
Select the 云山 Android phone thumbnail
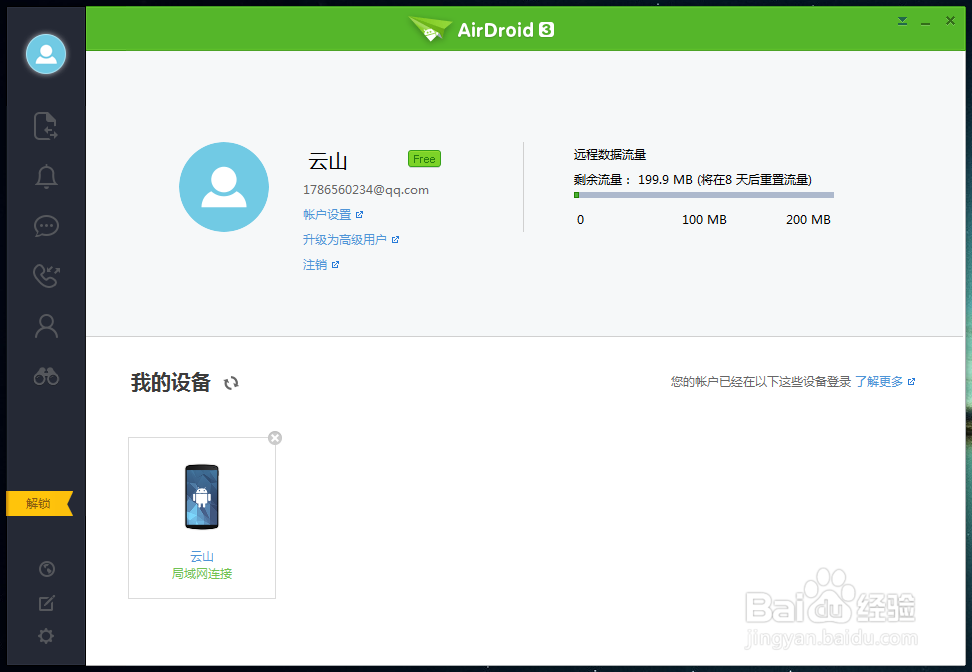[202, 497]
